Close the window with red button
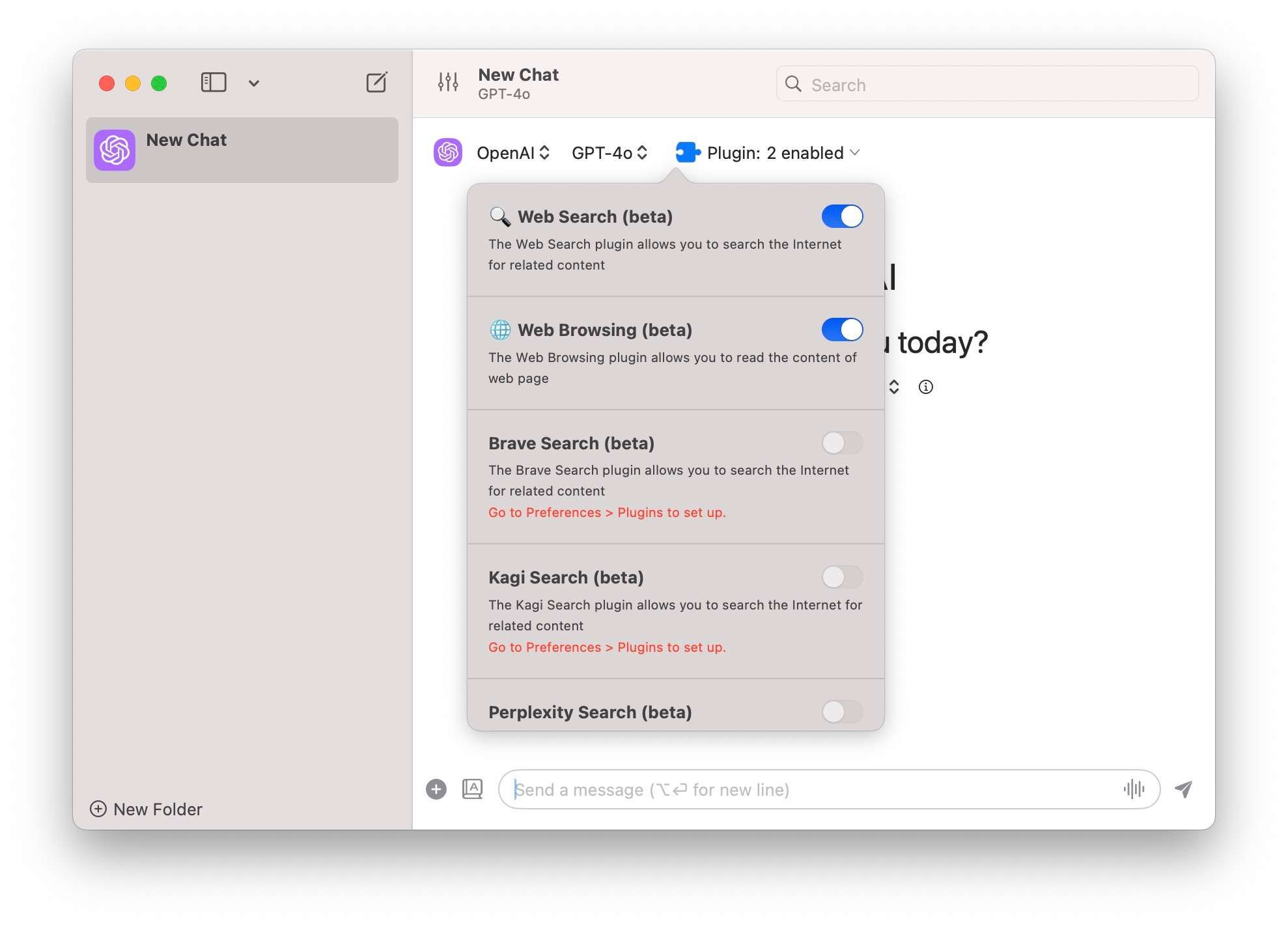Viewport: 1288px width, 926px height. [x=107, y=83]
